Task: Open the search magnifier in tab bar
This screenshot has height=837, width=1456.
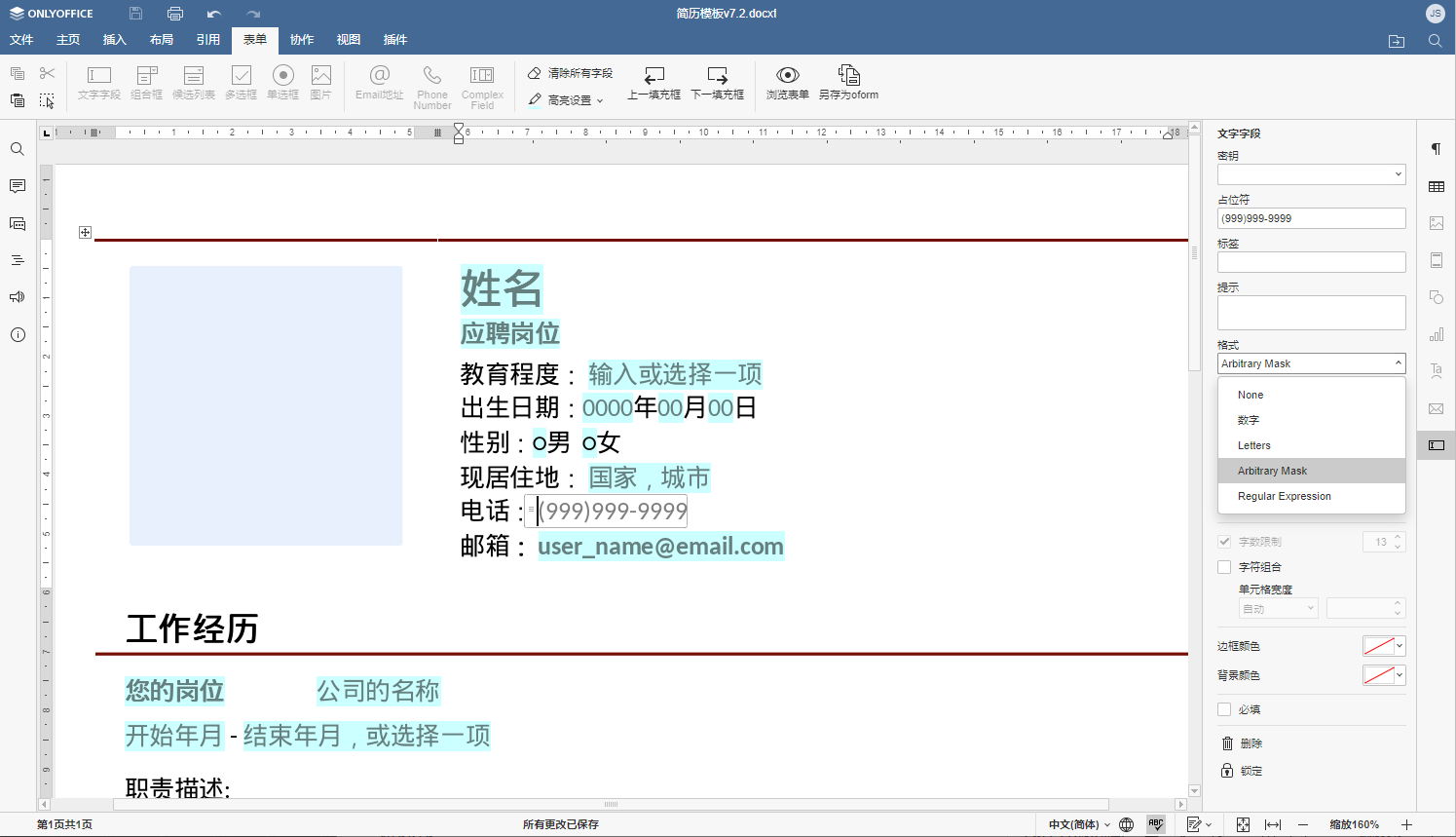Action: (1435, 41)
